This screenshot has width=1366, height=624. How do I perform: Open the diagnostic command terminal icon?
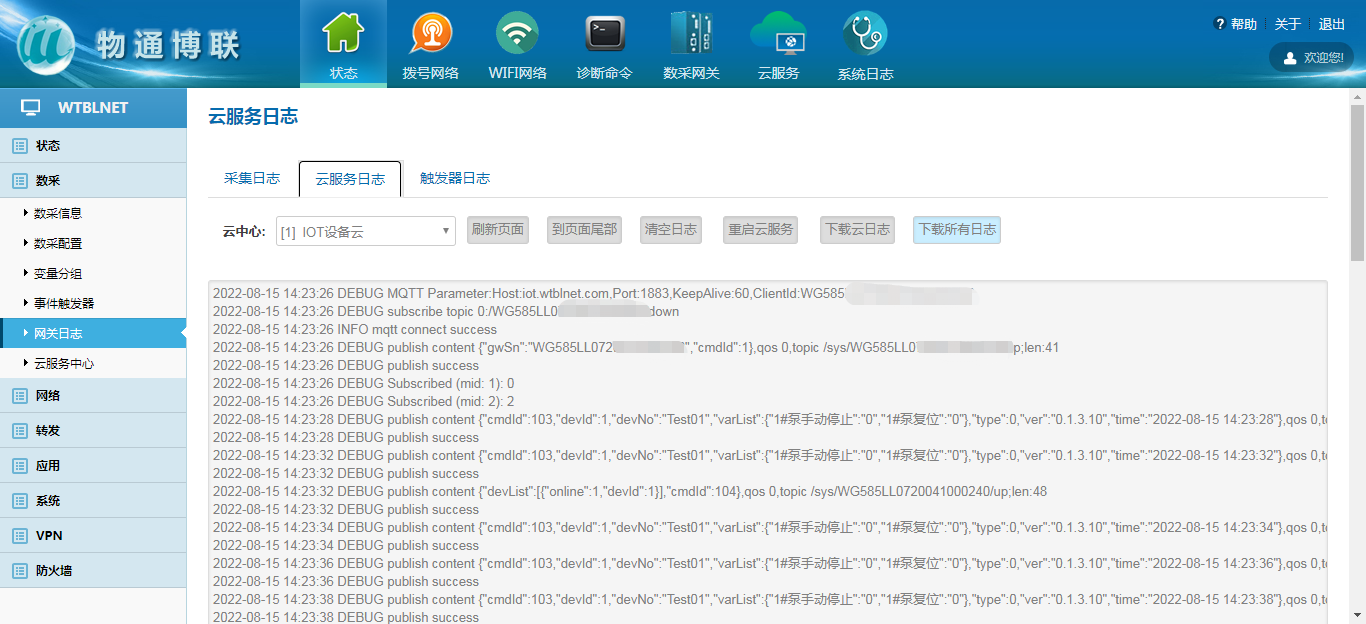[604, 35]
